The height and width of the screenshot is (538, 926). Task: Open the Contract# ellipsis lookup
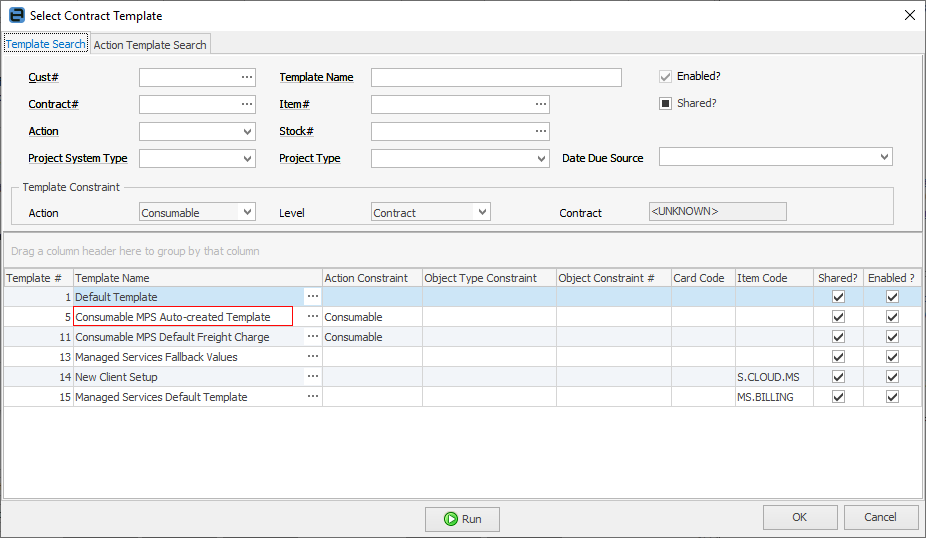pos(247,104)
